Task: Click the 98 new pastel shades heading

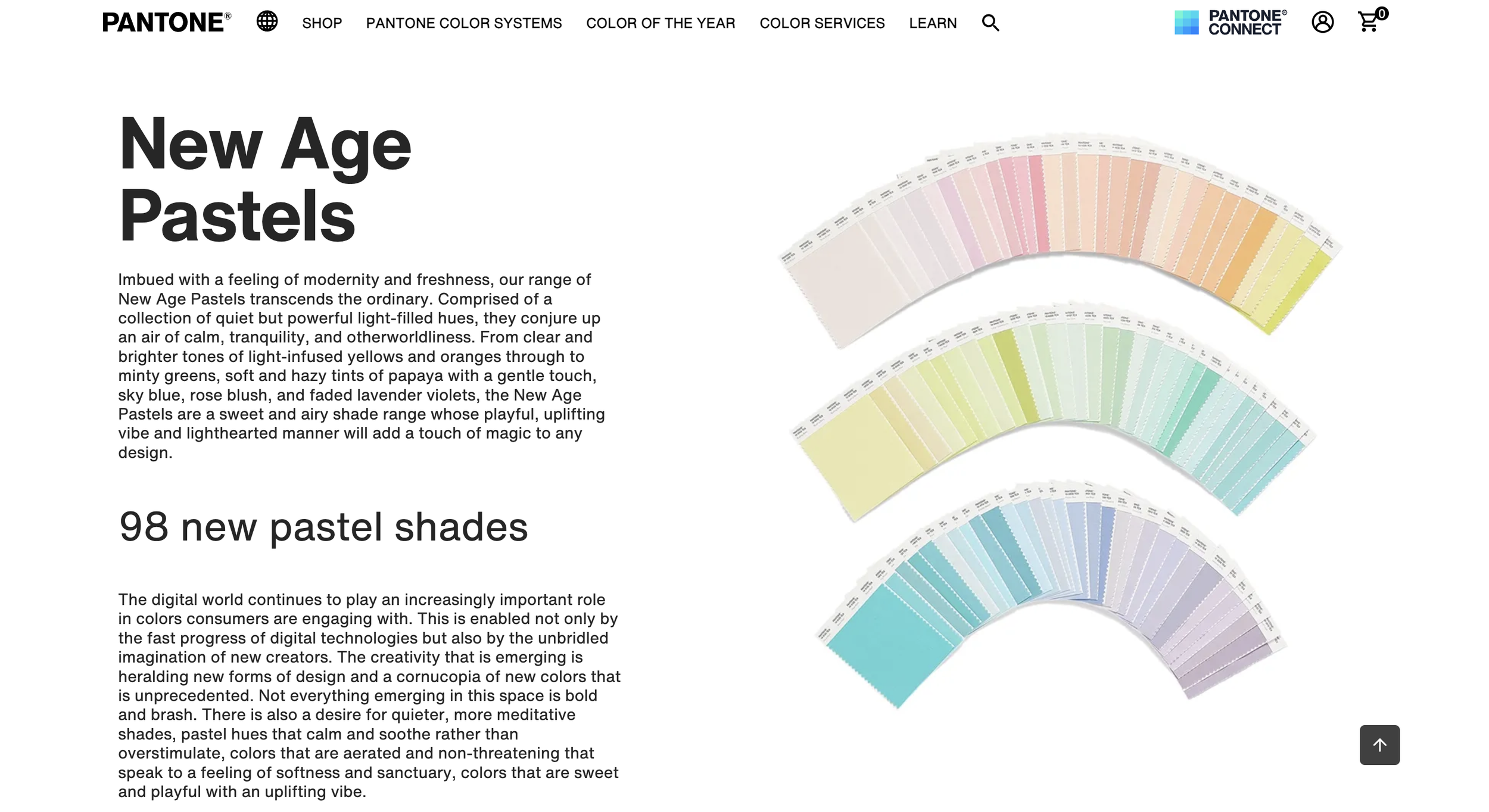Action: pyautogui.click(x=323, y=527)
